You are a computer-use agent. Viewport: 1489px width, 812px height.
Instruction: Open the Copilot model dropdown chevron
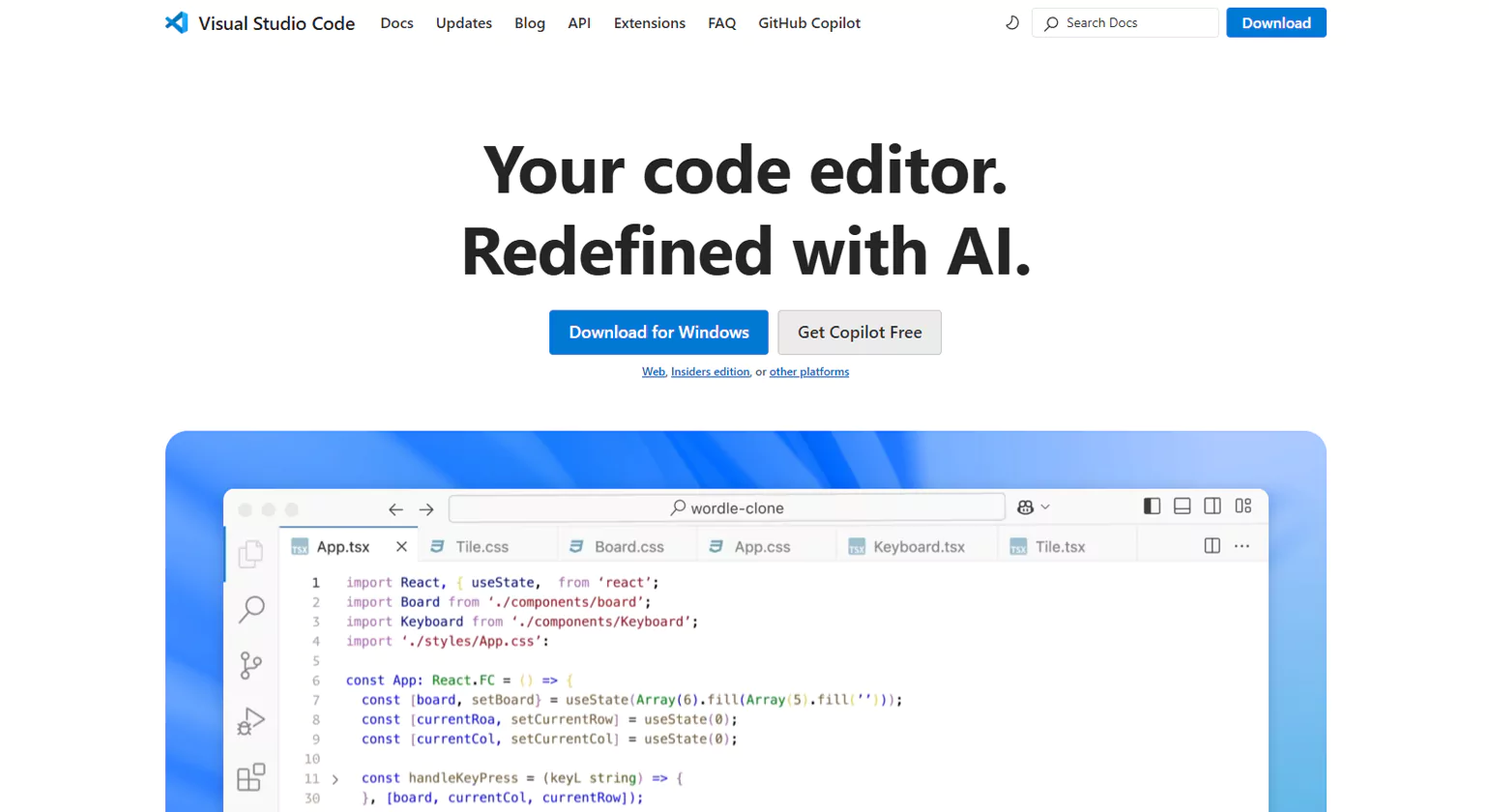pos(1043,507)
